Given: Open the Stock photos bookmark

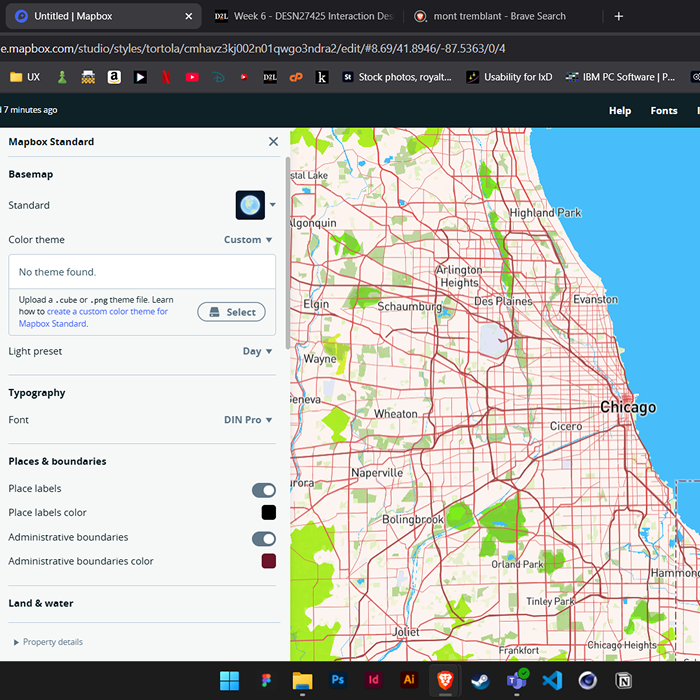Looking at the screenshot, I should point(397,77).
